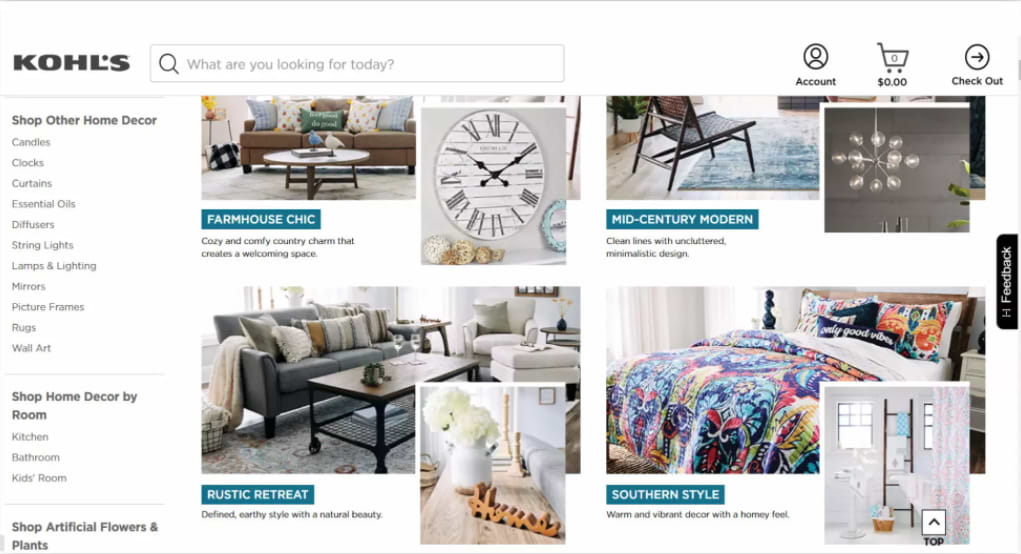
Task: Choose the Wall Art sidebar link
Action: click(31, 348)
